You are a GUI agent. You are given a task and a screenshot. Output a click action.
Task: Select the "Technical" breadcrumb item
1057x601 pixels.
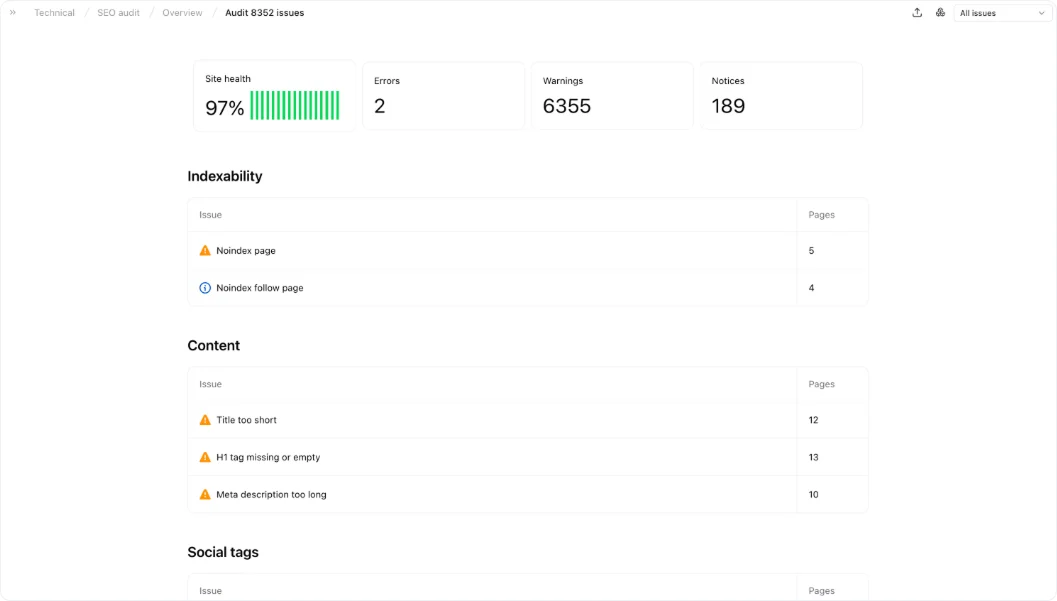click(53, 12)
